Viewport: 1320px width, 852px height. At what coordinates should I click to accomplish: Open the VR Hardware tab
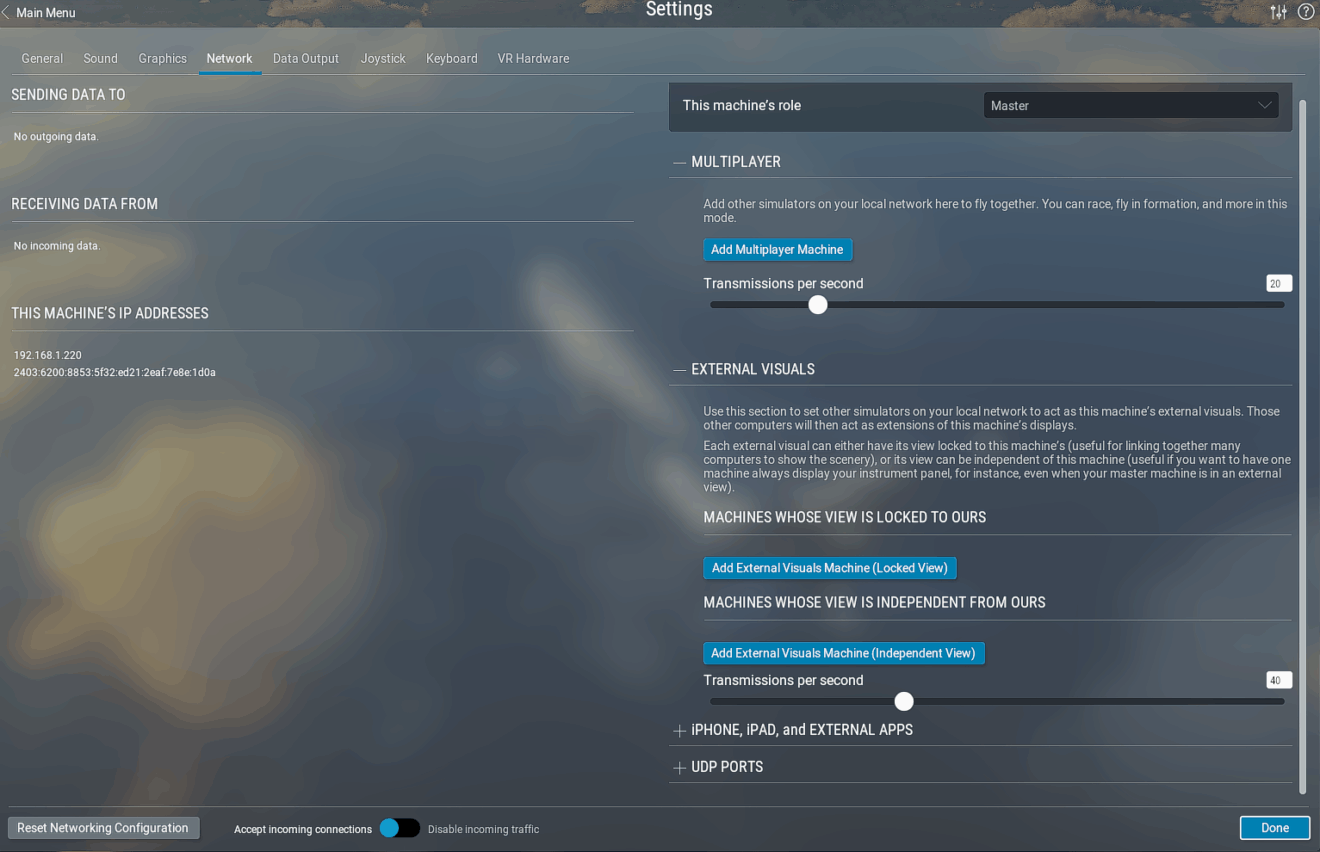coord(533,58)
